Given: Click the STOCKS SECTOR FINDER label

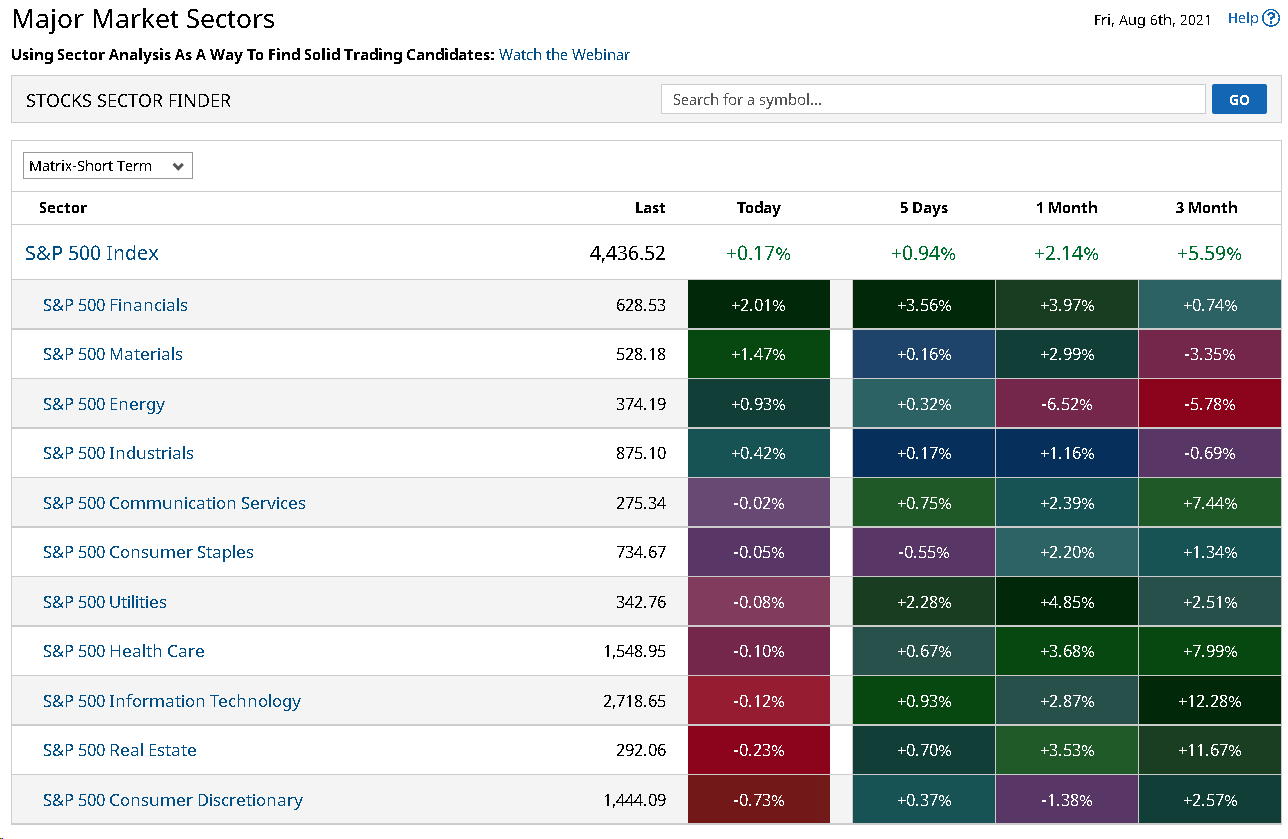Looking at the screenshot, I should 128,100.
